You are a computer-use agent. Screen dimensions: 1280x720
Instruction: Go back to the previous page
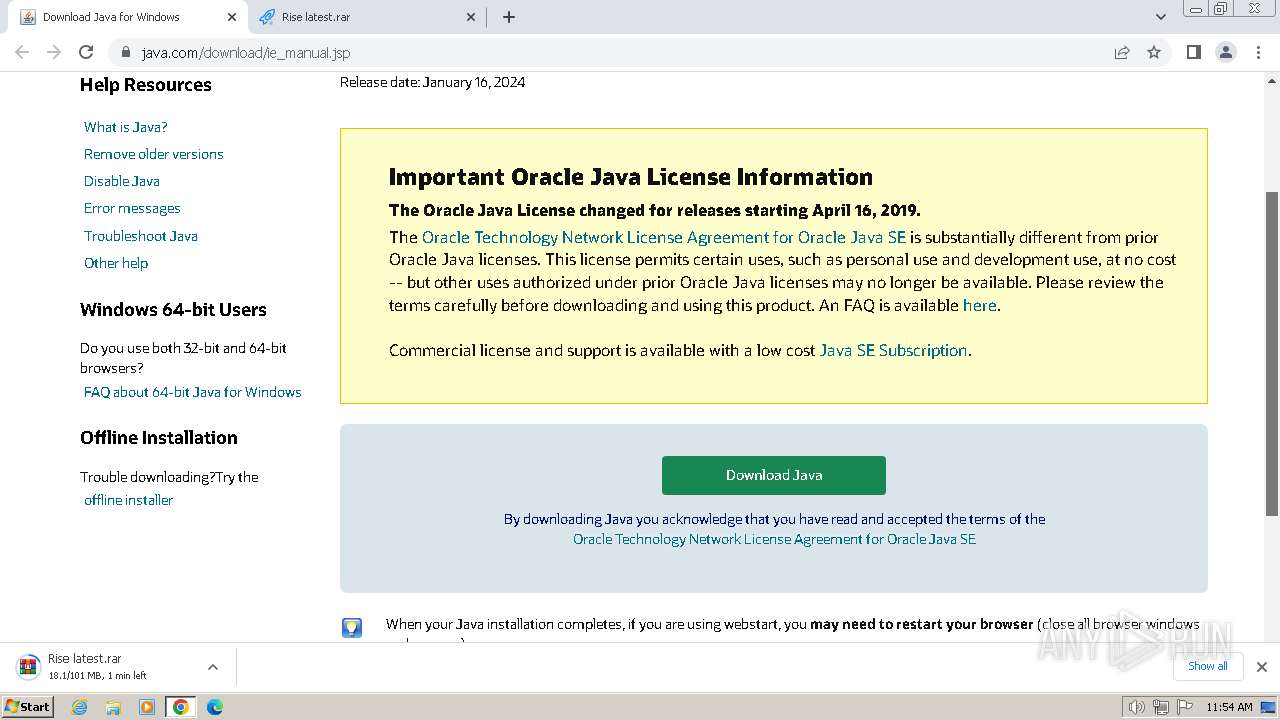coord(22,52)
